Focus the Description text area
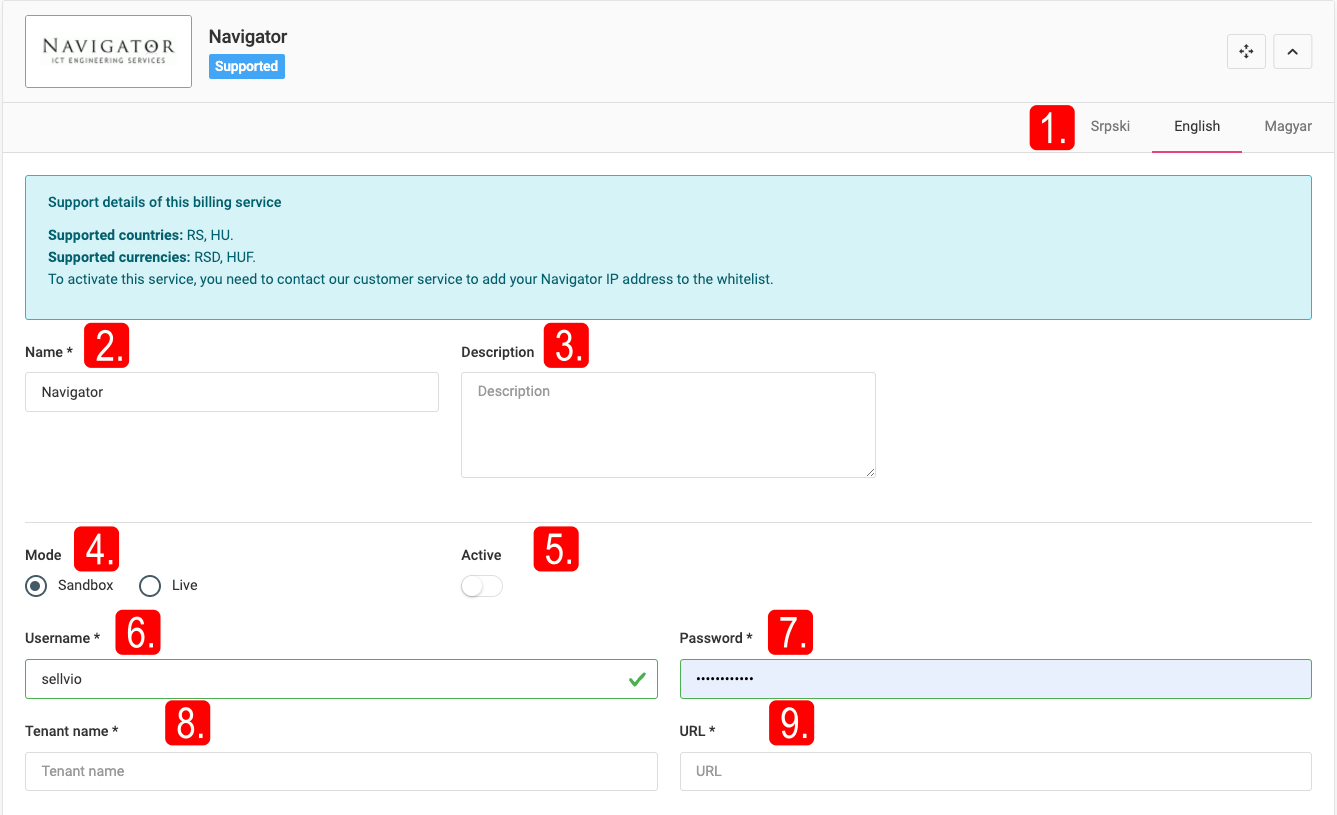Image resolution: width=1337 pixels, height=815 pixels. 667,424
